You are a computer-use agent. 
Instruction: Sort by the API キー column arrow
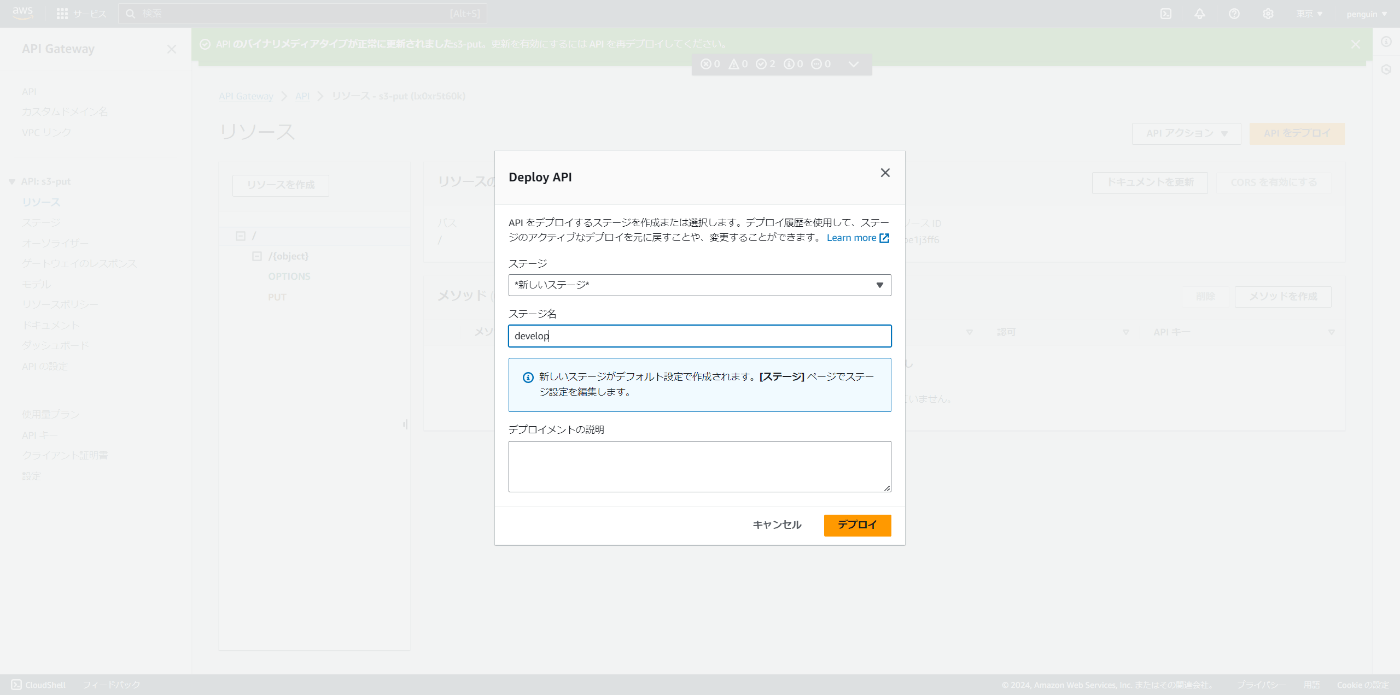click(x=1332, y=332)
